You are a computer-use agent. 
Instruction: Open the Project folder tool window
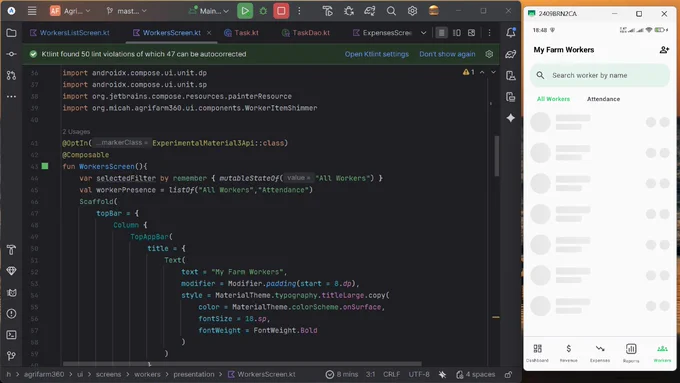click(x=12, y=33)
